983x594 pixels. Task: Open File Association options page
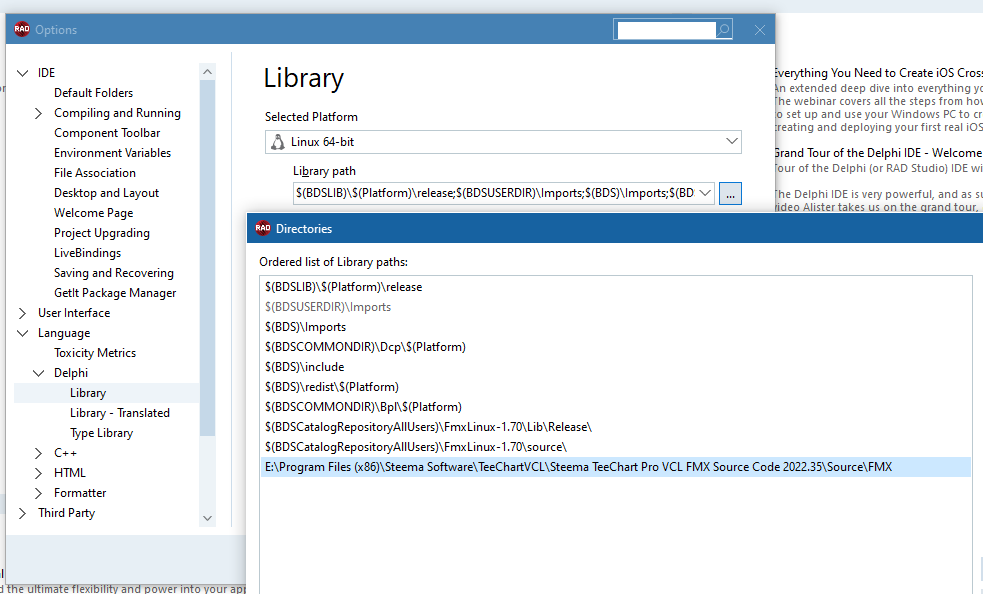pyautogui.click(x=95, y=173)
